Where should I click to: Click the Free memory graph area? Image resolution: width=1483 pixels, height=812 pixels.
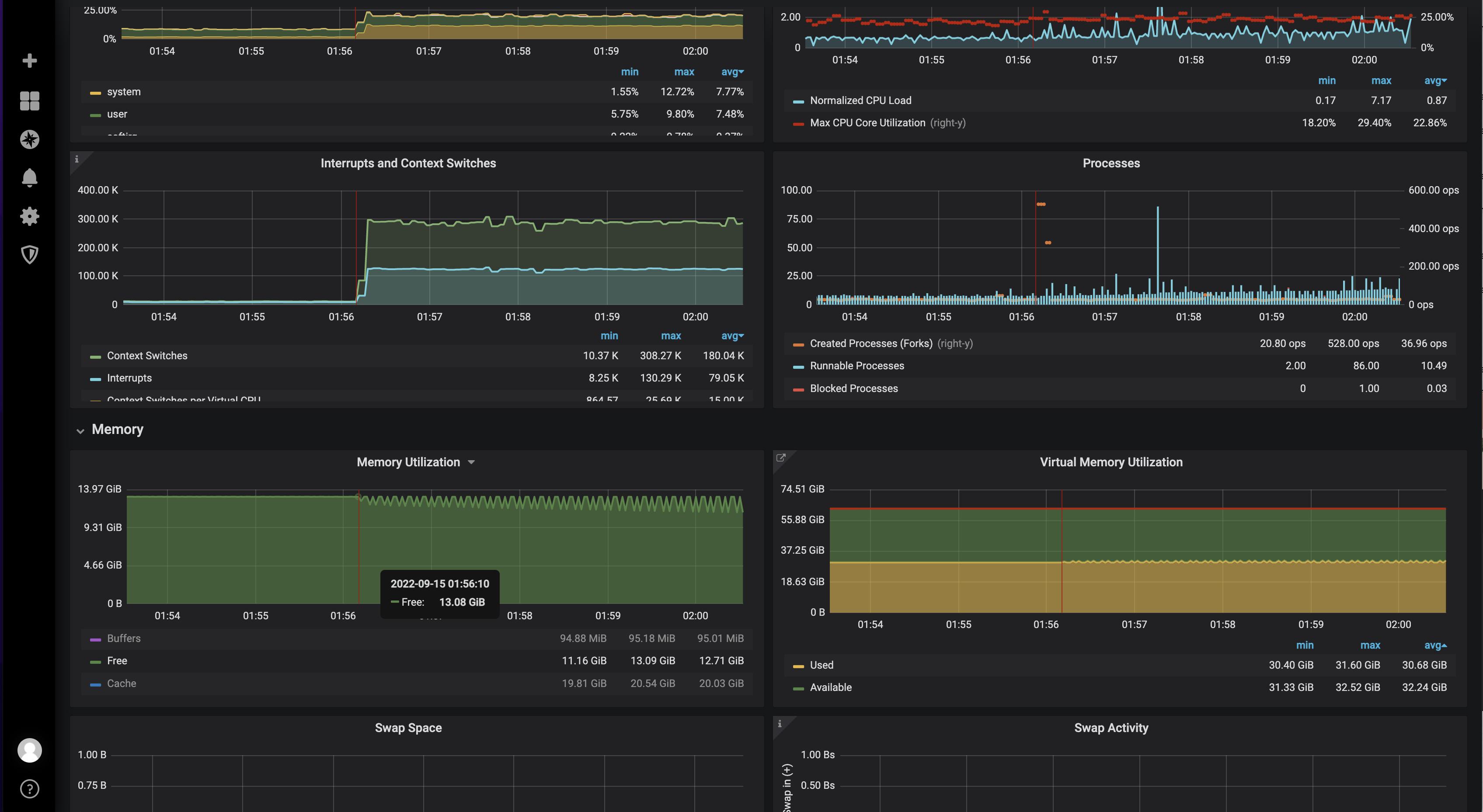435,550
